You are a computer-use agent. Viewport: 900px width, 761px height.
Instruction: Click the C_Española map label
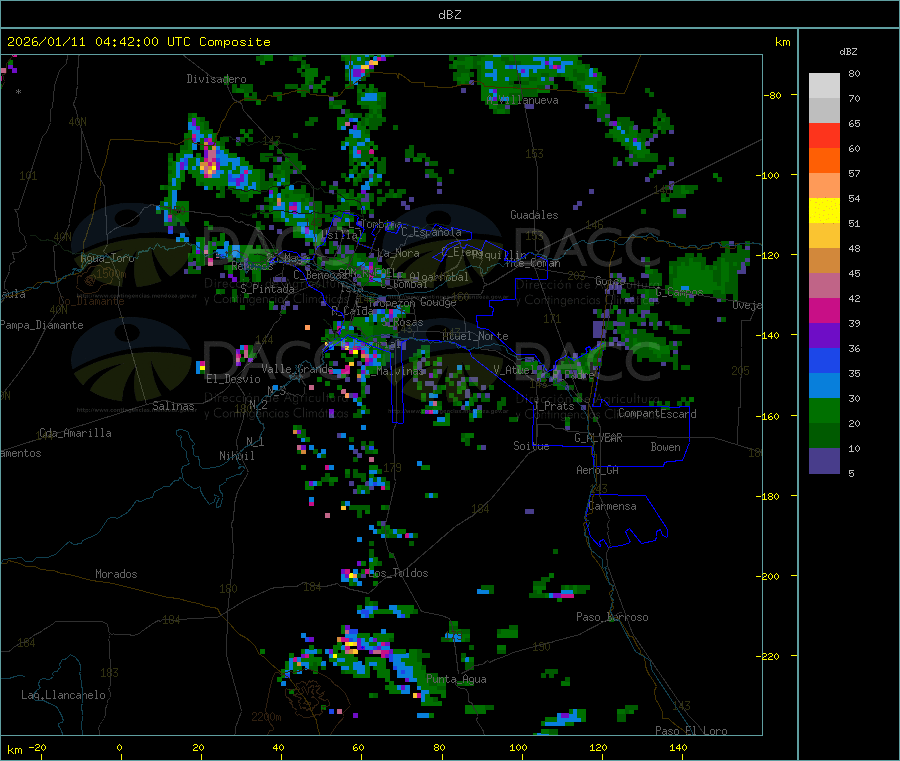coord(431,232)
